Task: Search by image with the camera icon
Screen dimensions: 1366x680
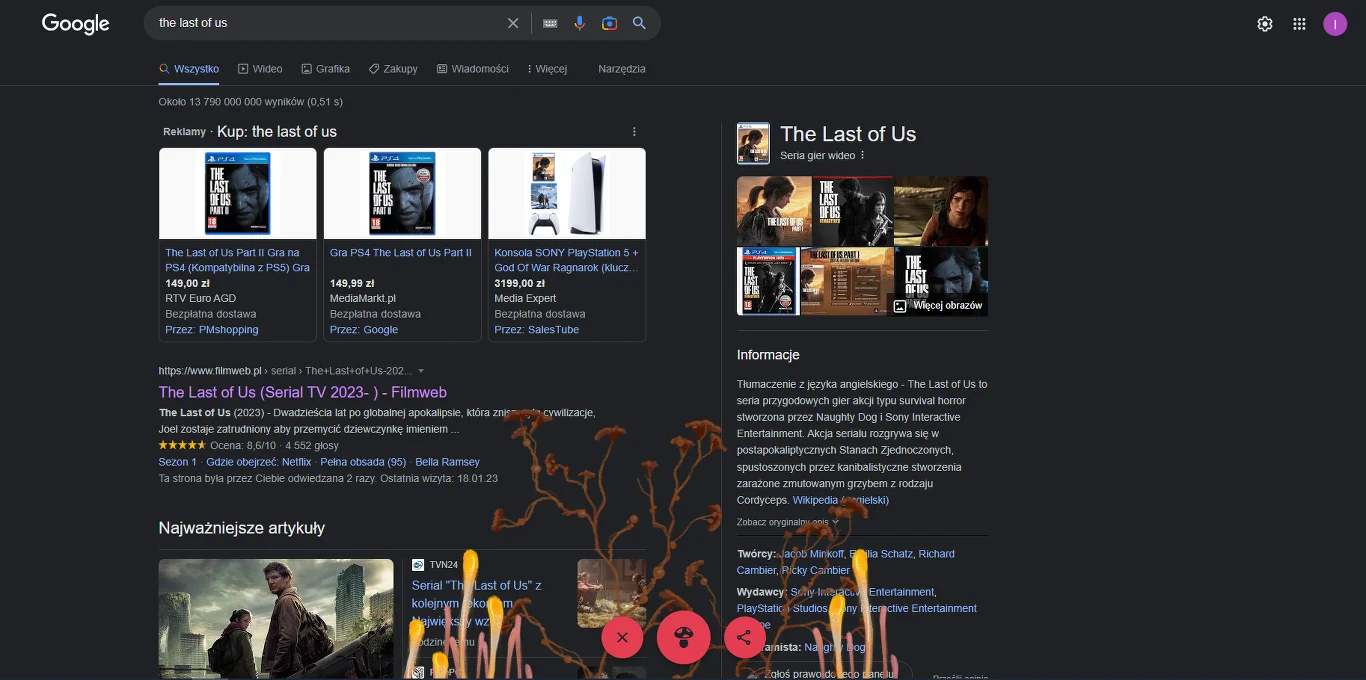Action: pyautogui.click(x=609, y=23)
